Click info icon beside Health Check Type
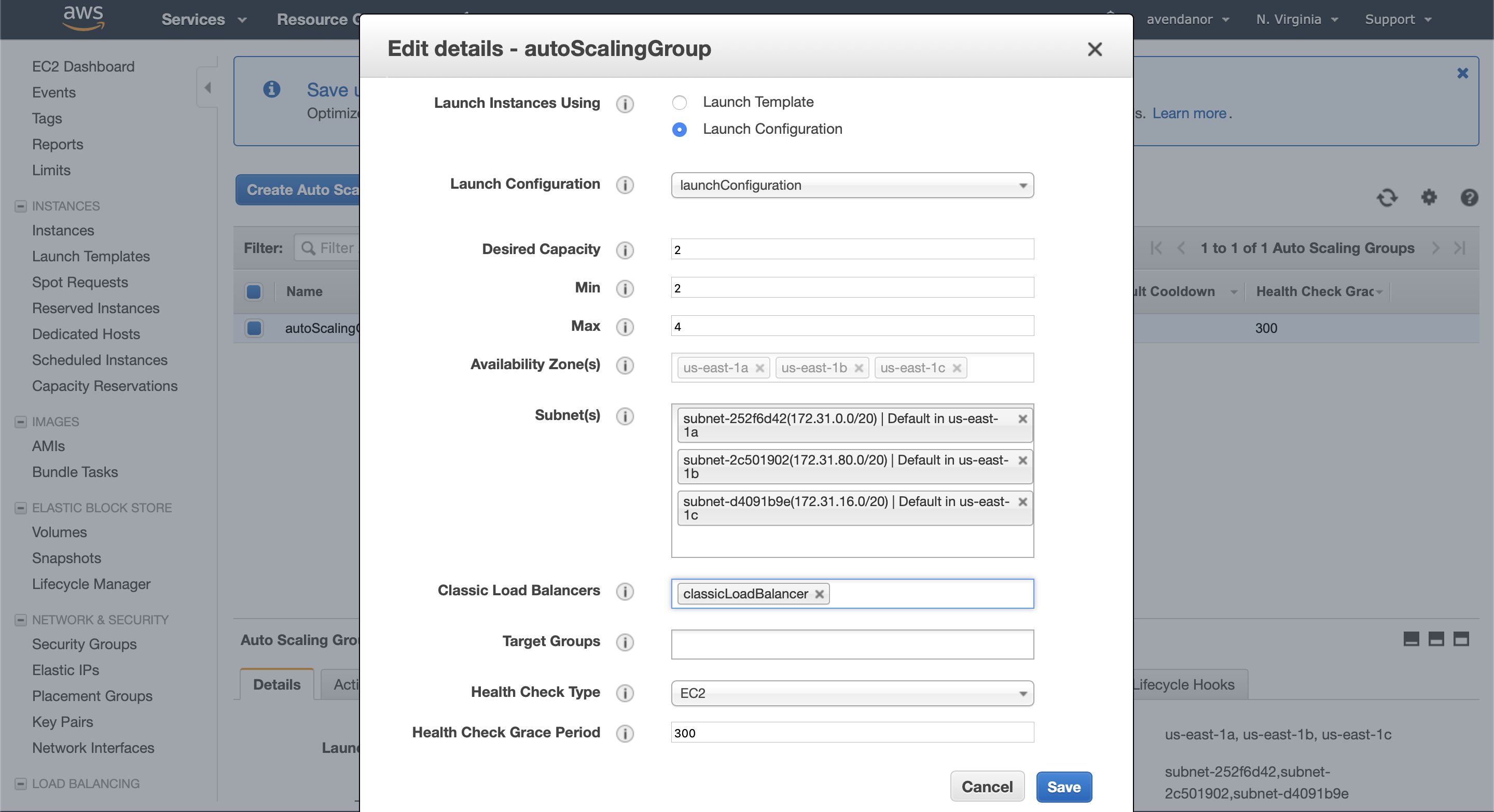 625,693
